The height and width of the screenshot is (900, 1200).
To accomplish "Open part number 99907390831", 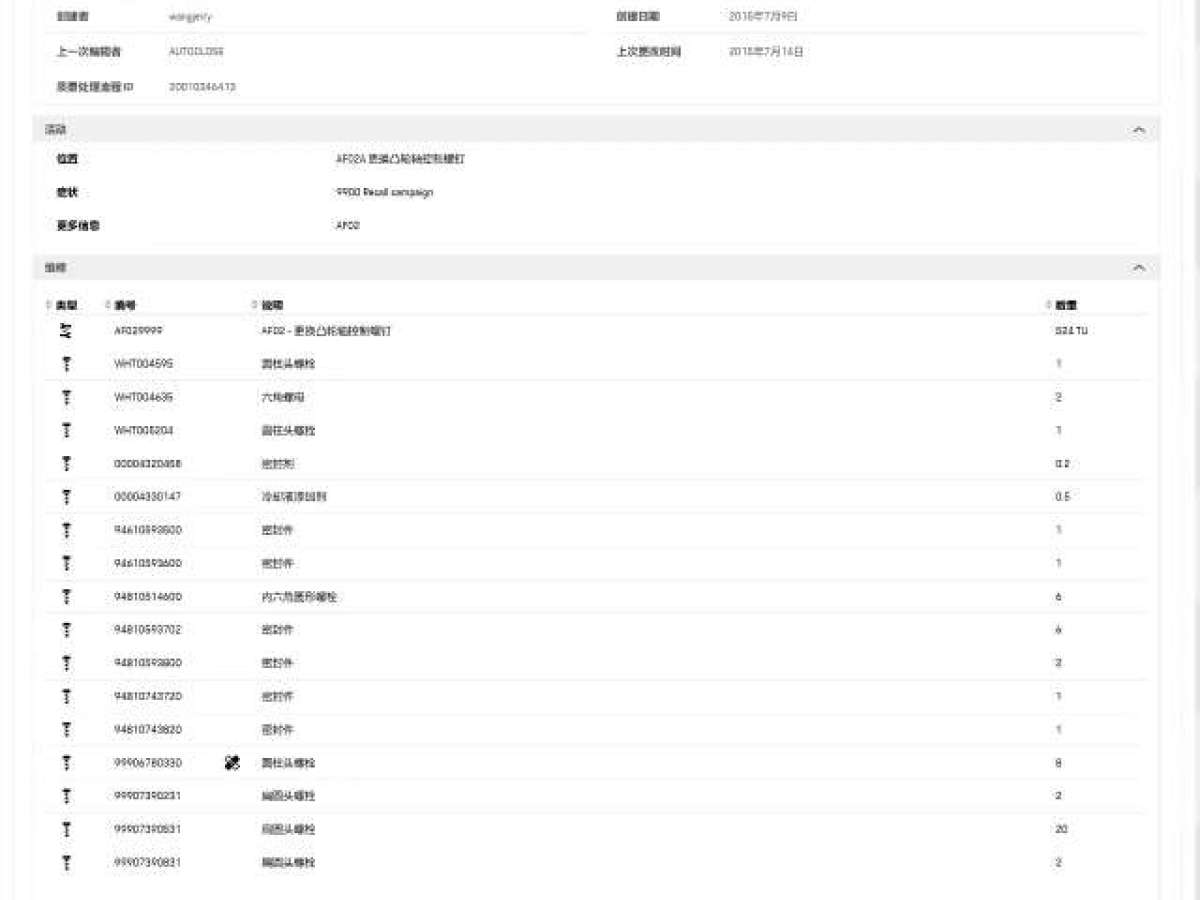I will click(x=148, y=862).
